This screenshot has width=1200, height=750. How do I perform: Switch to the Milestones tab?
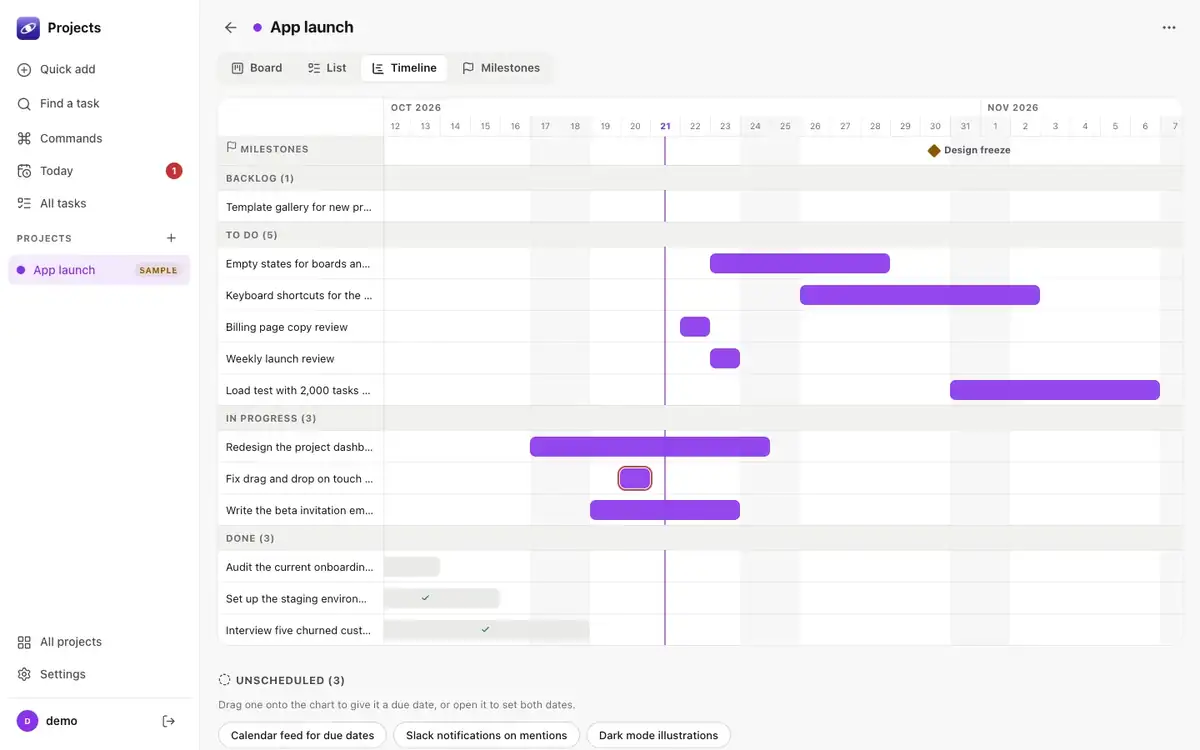pyautogui.click(x=501, y=68)
